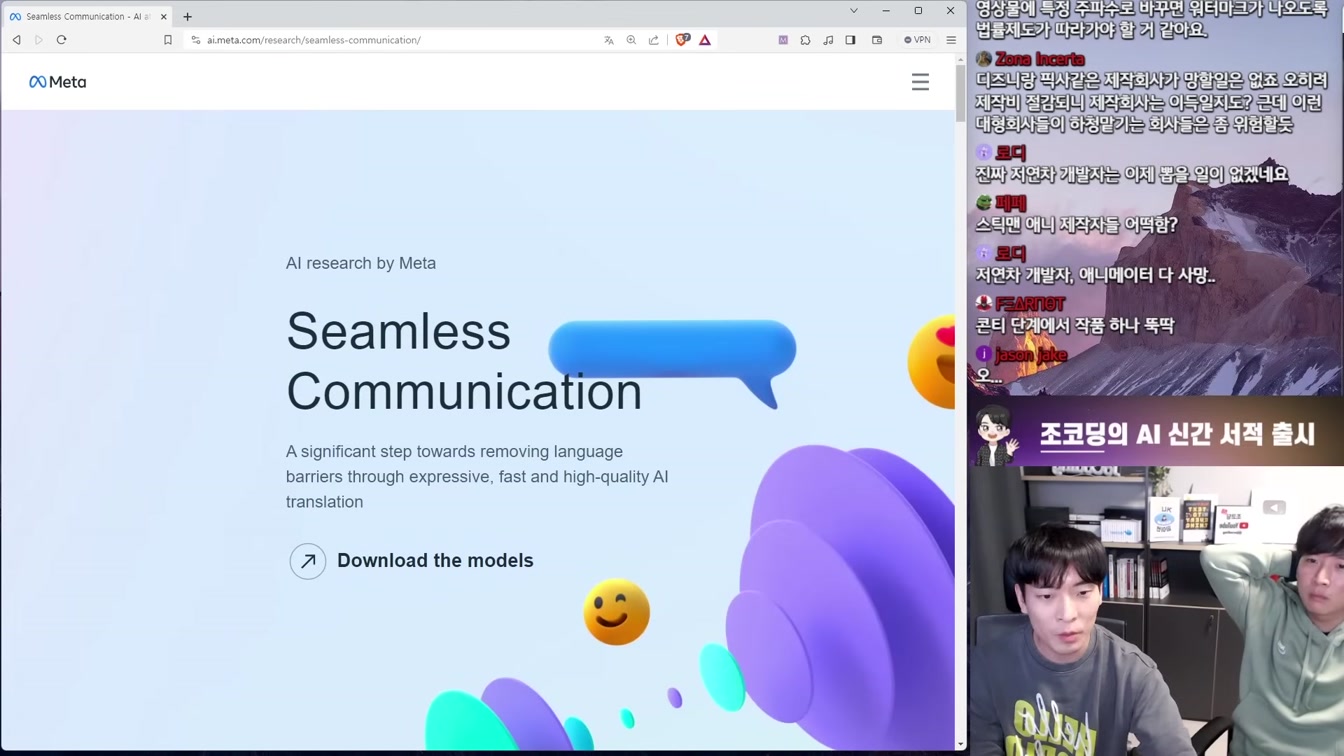The height and width of the screenshot is (756, 1344).
Task: Click the scroll down arrow on the scrollbar
Action: point(961,744)
